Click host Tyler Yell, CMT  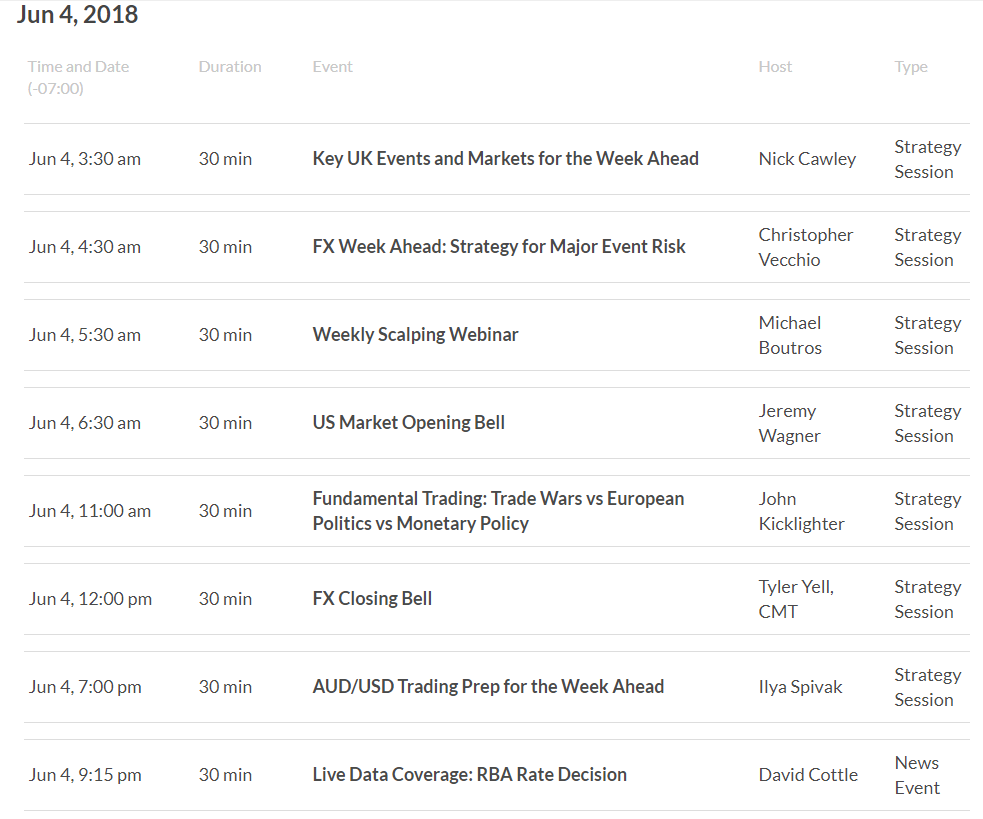pyautogui.click(x=795, y=599)
